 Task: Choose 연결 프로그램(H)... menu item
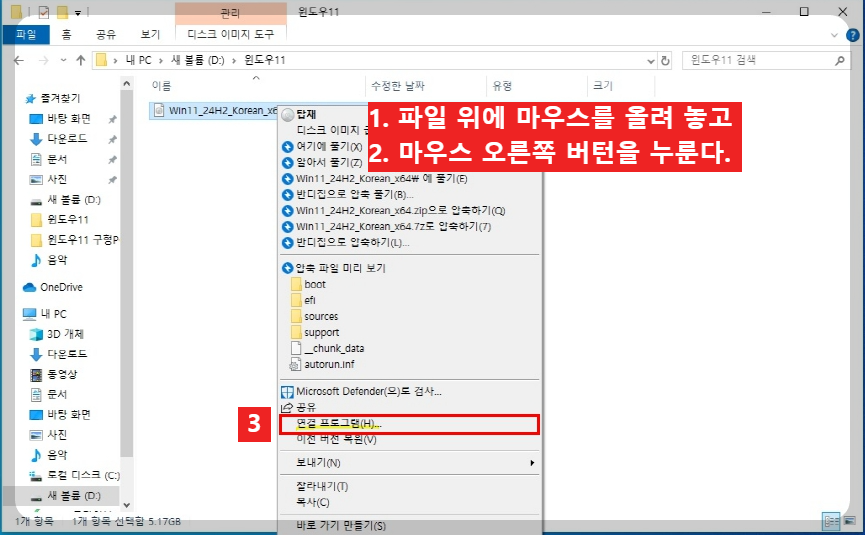click(409, 424)
